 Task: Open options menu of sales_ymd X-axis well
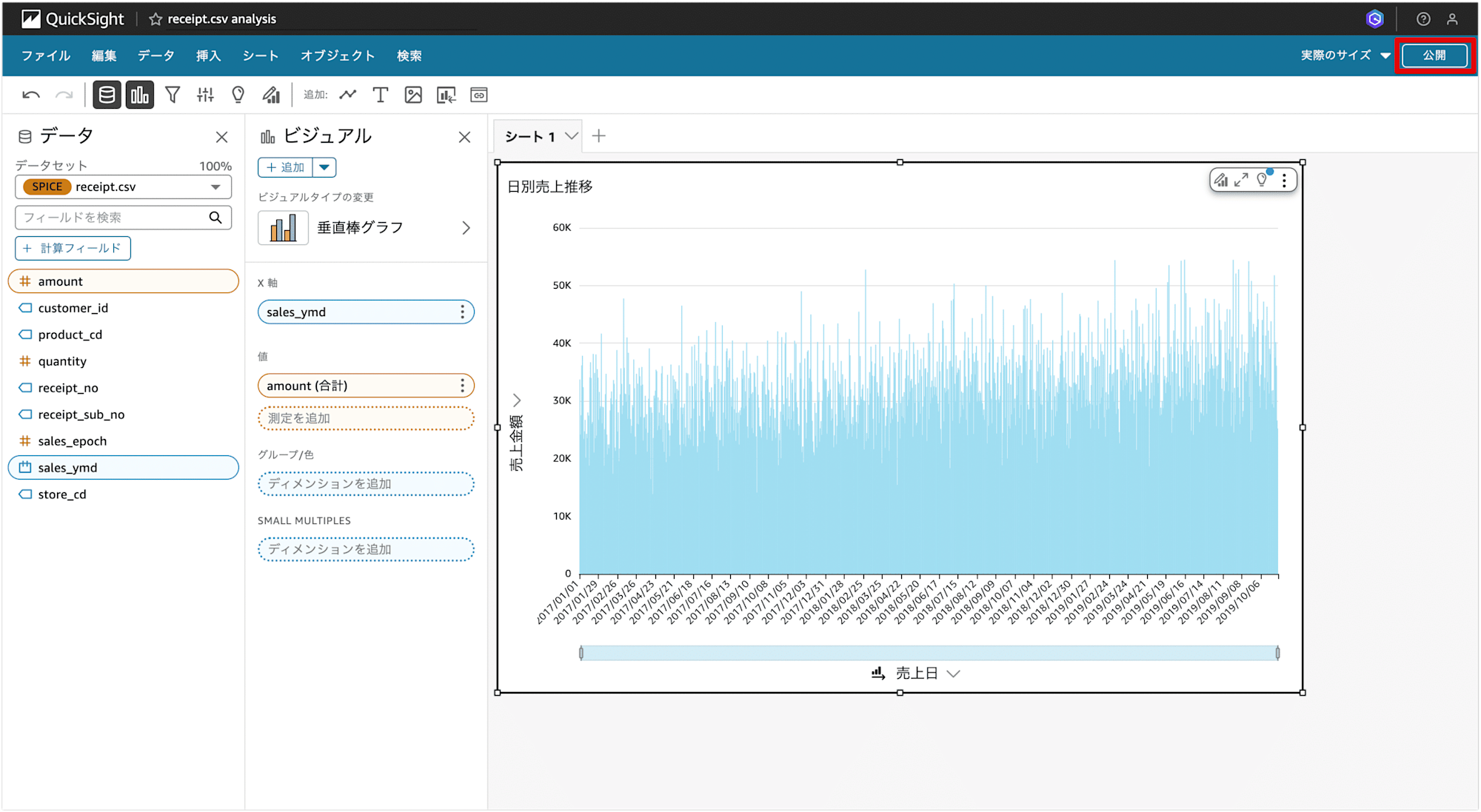click(462, 312)
